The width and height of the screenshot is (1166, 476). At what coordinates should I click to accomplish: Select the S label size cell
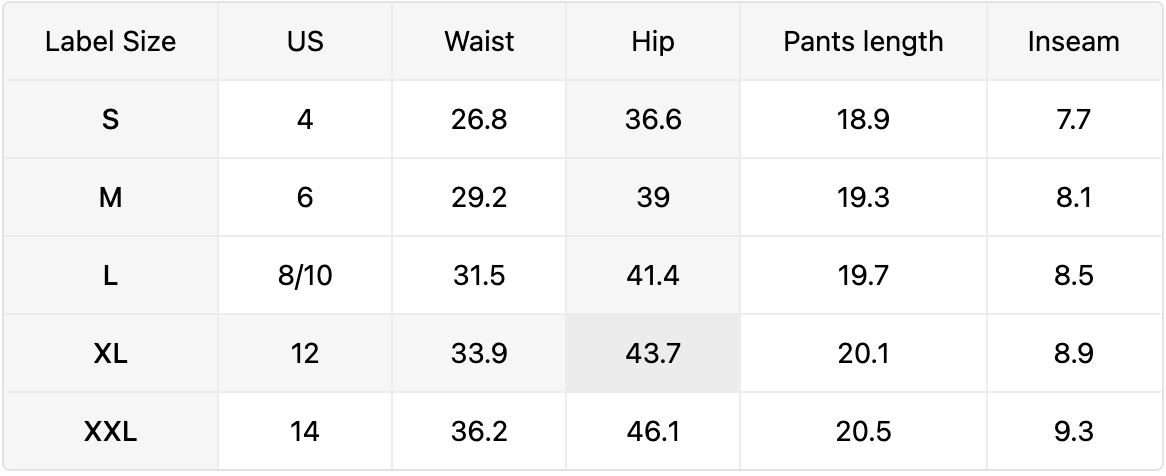pos(111,120)
